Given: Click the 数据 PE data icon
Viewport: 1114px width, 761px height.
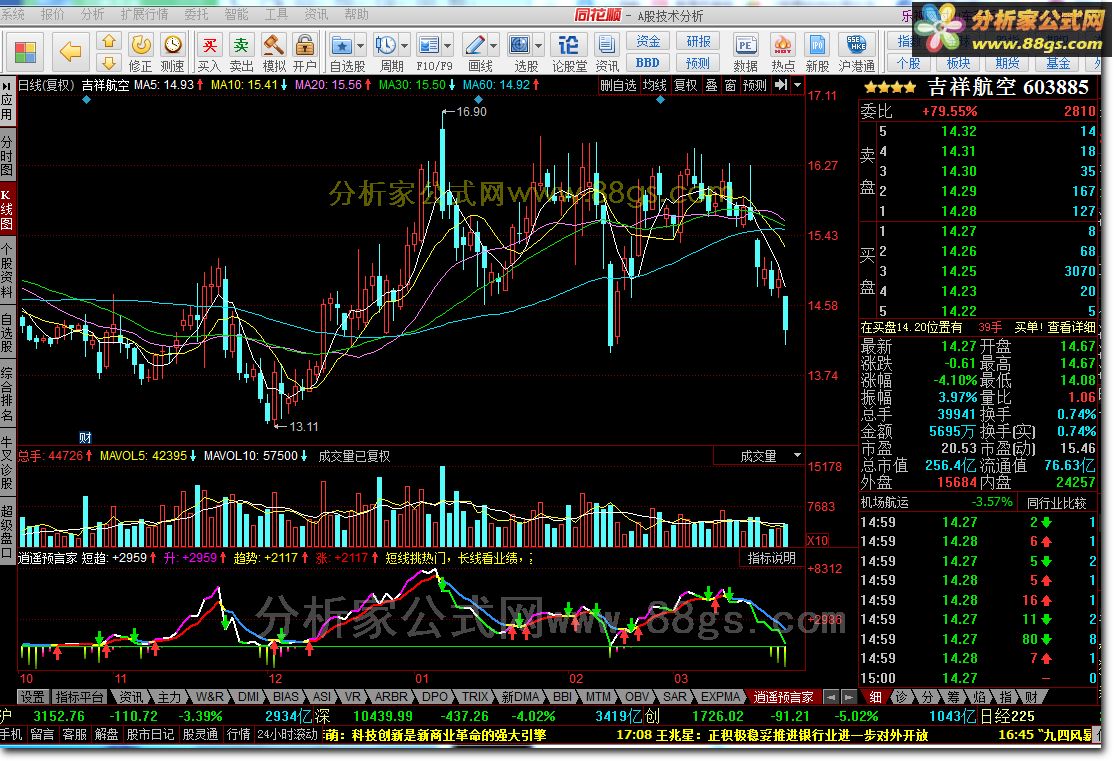Looking at the screenshot, I should pos(745,45).
